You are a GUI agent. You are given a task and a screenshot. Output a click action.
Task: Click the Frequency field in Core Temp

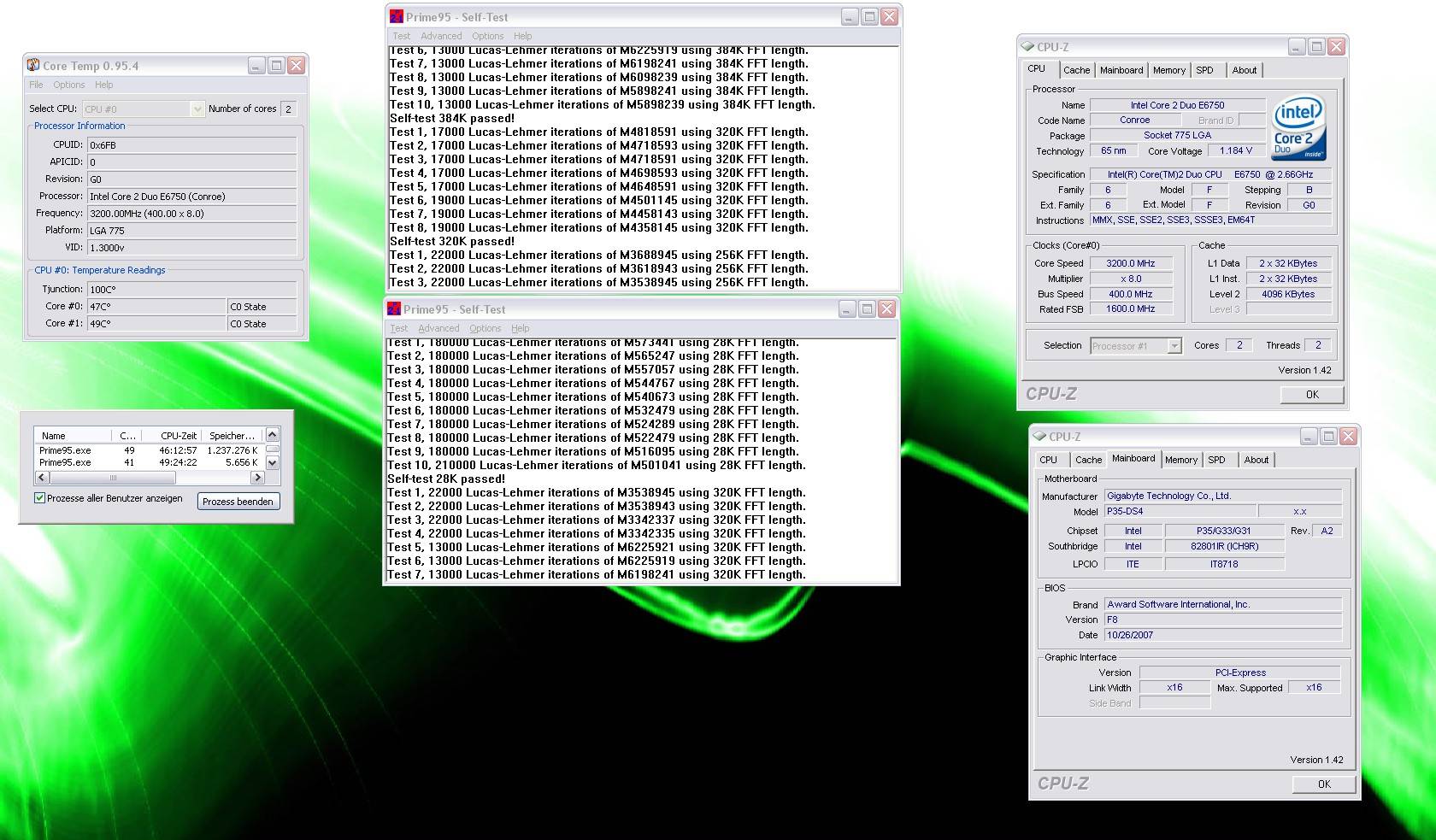[x=191, y=214]
